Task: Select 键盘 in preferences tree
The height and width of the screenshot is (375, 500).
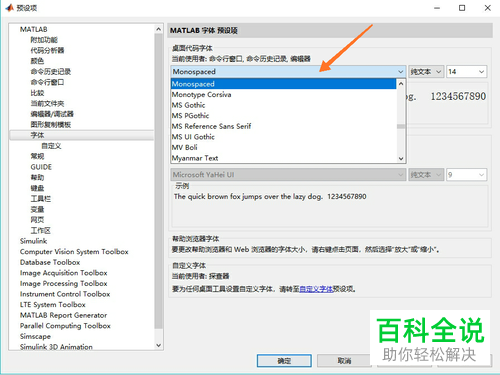Action: tap(37, 188)
